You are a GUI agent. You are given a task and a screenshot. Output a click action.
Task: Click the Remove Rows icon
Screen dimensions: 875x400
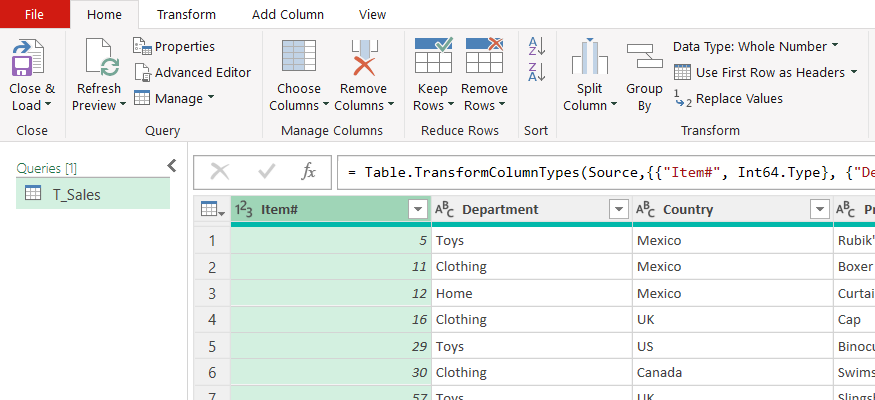click(x=484, y=55)
